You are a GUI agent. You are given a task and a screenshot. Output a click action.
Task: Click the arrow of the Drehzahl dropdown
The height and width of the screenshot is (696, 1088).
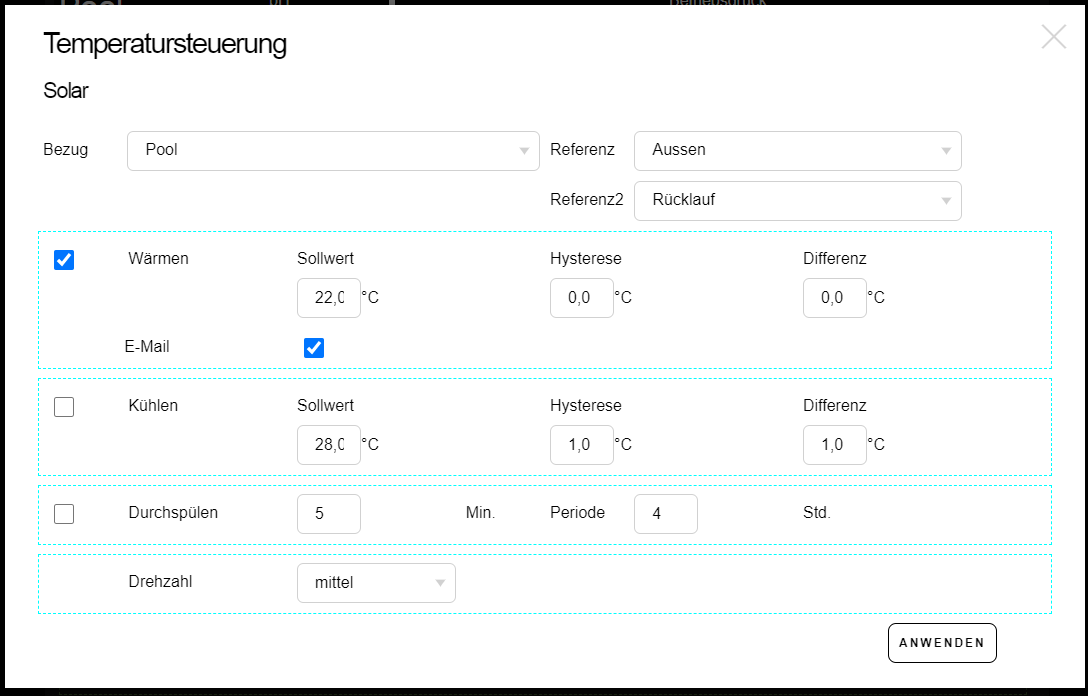[x=440, y=584]
